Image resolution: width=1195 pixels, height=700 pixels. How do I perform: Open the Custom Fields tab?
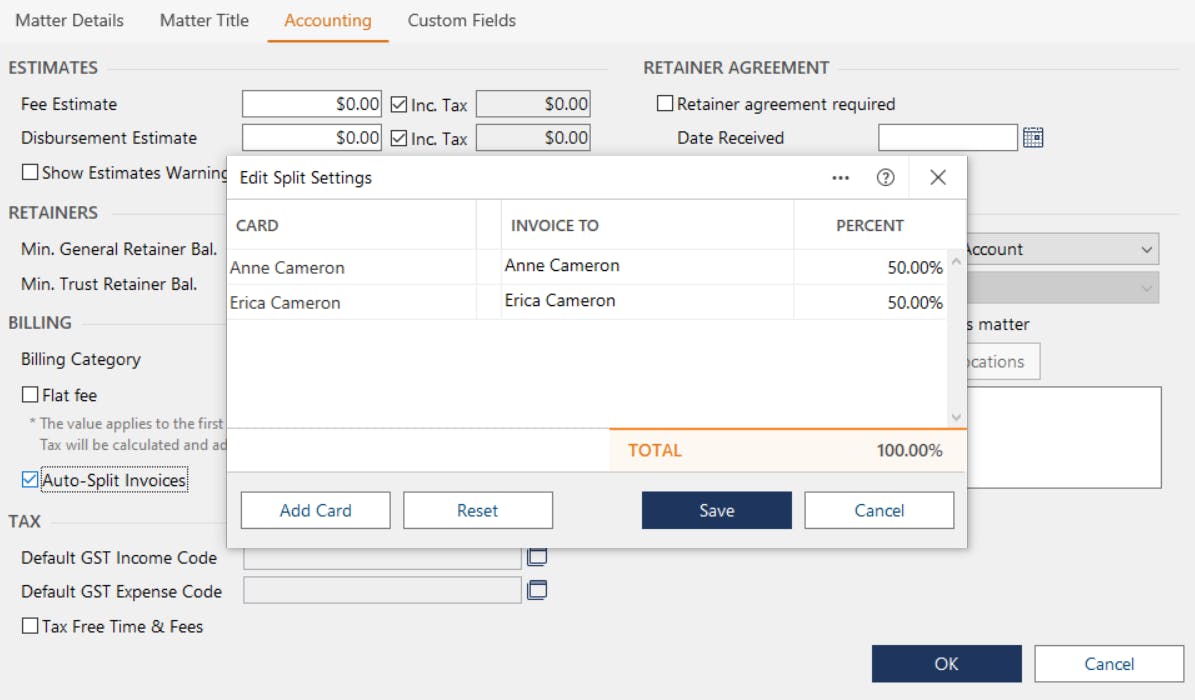tap(462, 20)
